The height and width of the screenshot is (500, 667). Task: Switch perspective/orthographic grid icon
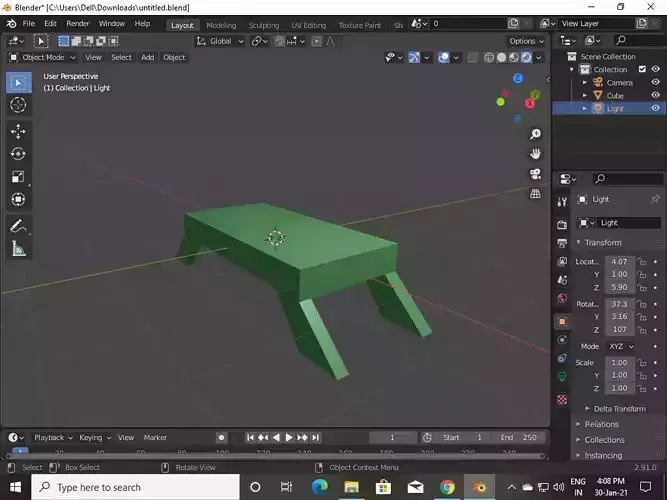[x=535, y=194]
